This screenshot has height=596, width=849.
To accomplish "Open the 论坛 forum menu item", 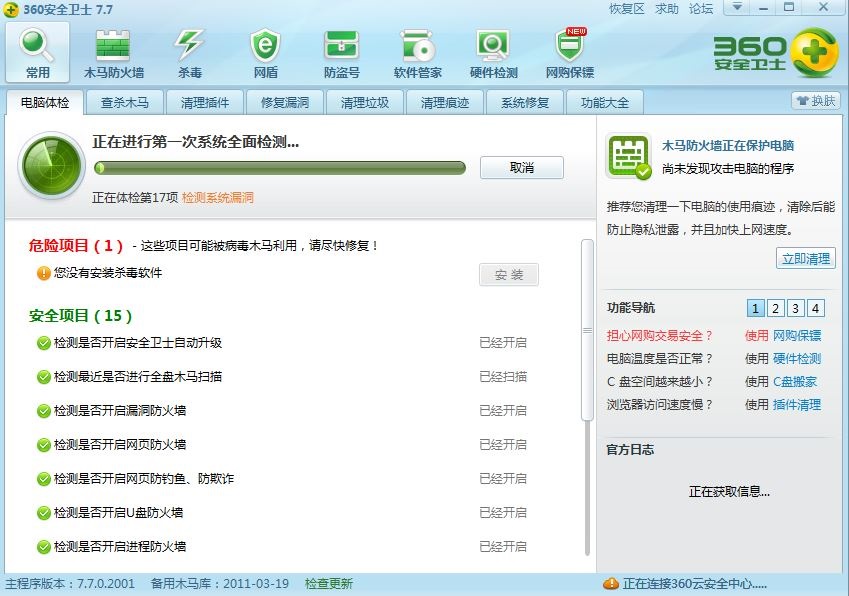I will [700, 8].
